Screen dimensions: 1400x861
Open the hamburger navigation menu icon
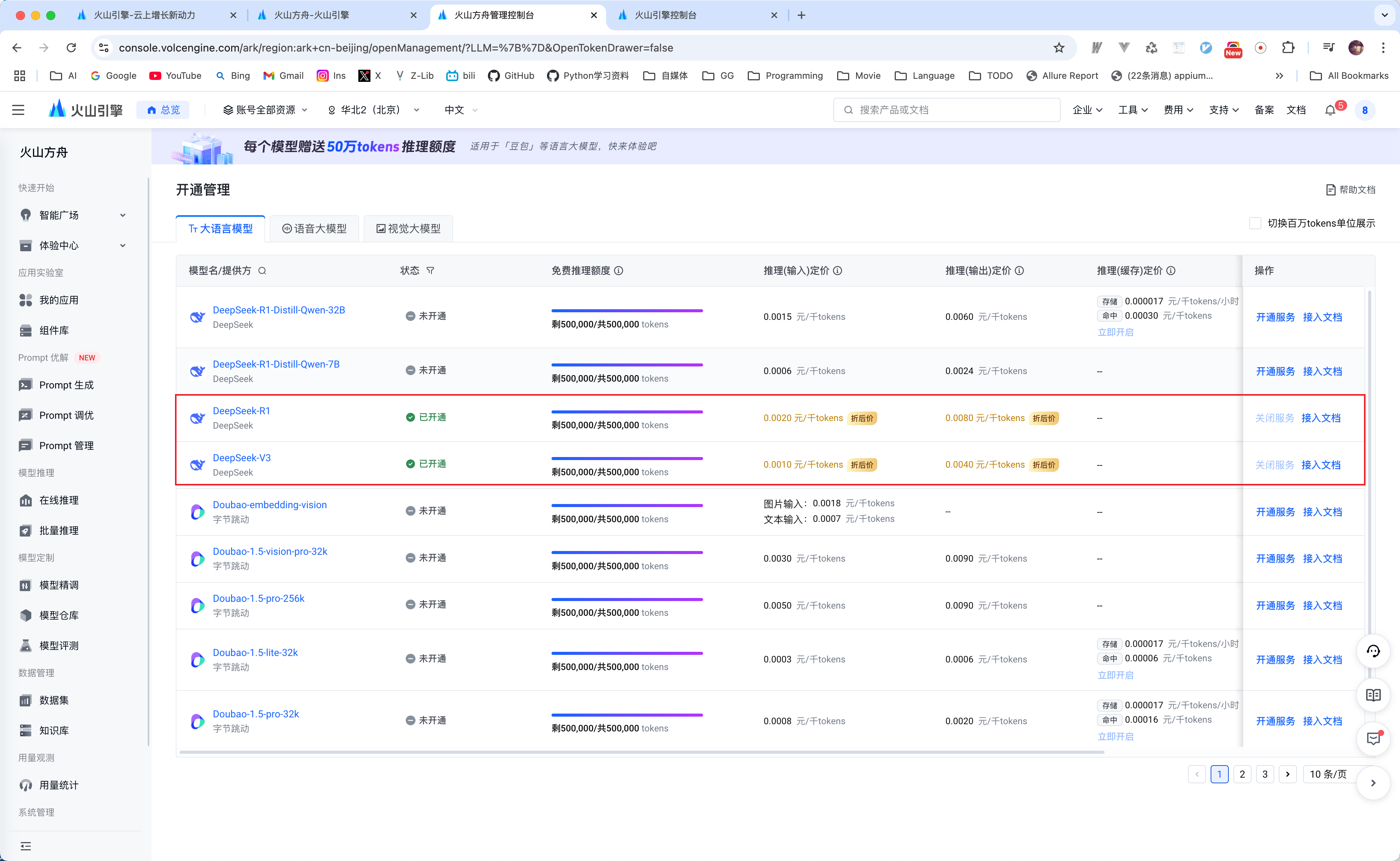18,110
